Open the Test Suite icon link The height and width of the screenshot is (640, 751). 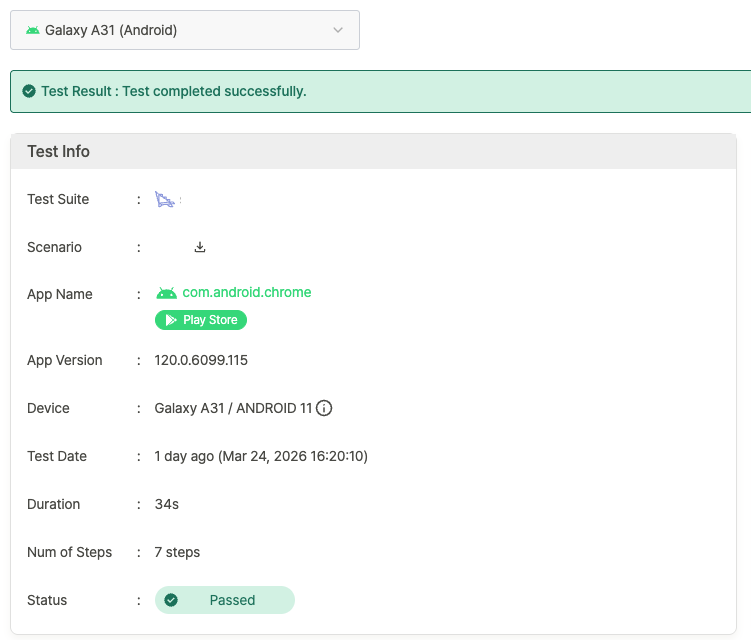click(165, 200)
